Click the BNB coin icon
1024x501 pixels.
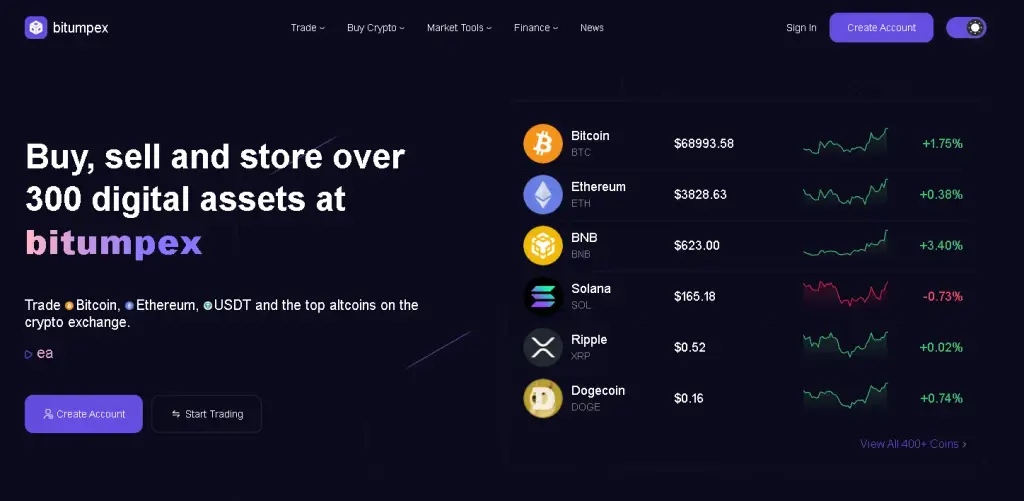[x=543, y=246]
